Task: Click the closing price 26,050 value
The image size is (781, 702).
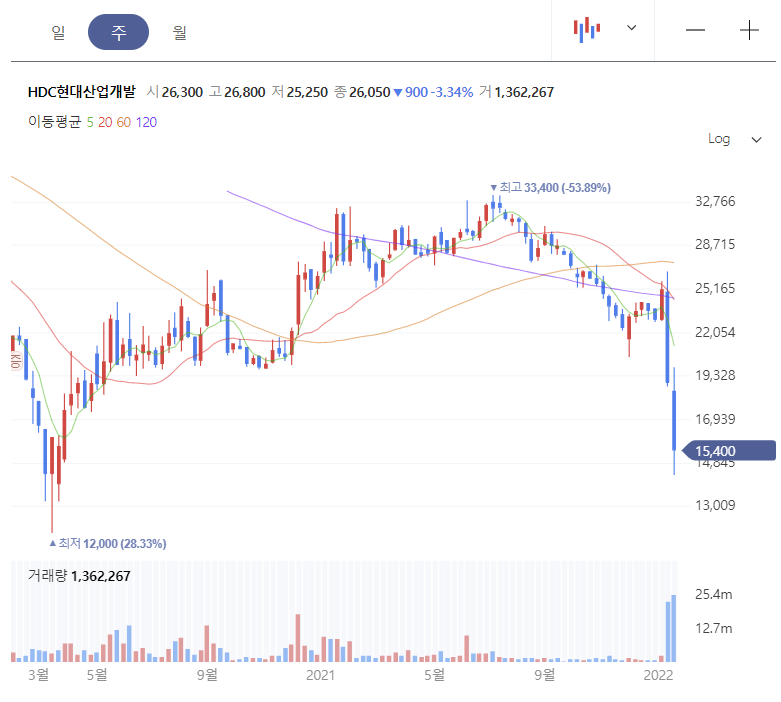Action: point(369,92)
